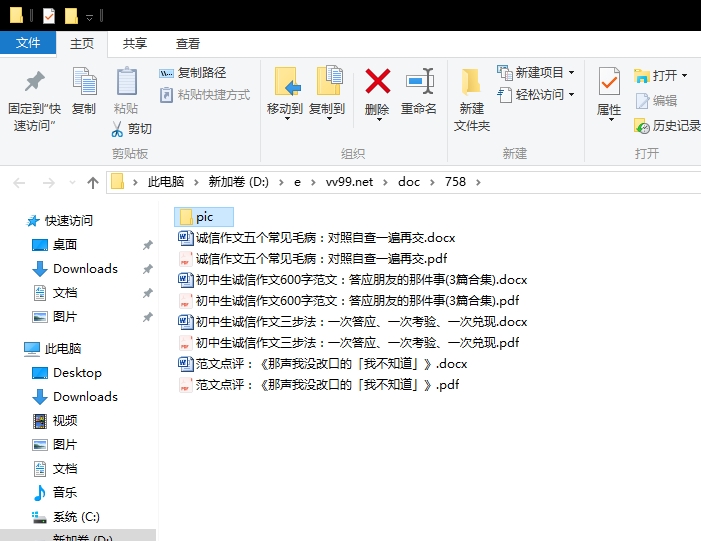Pin folder to Quick access
The width and height of the screenshot is (701, 541).
tap(34, 100)
